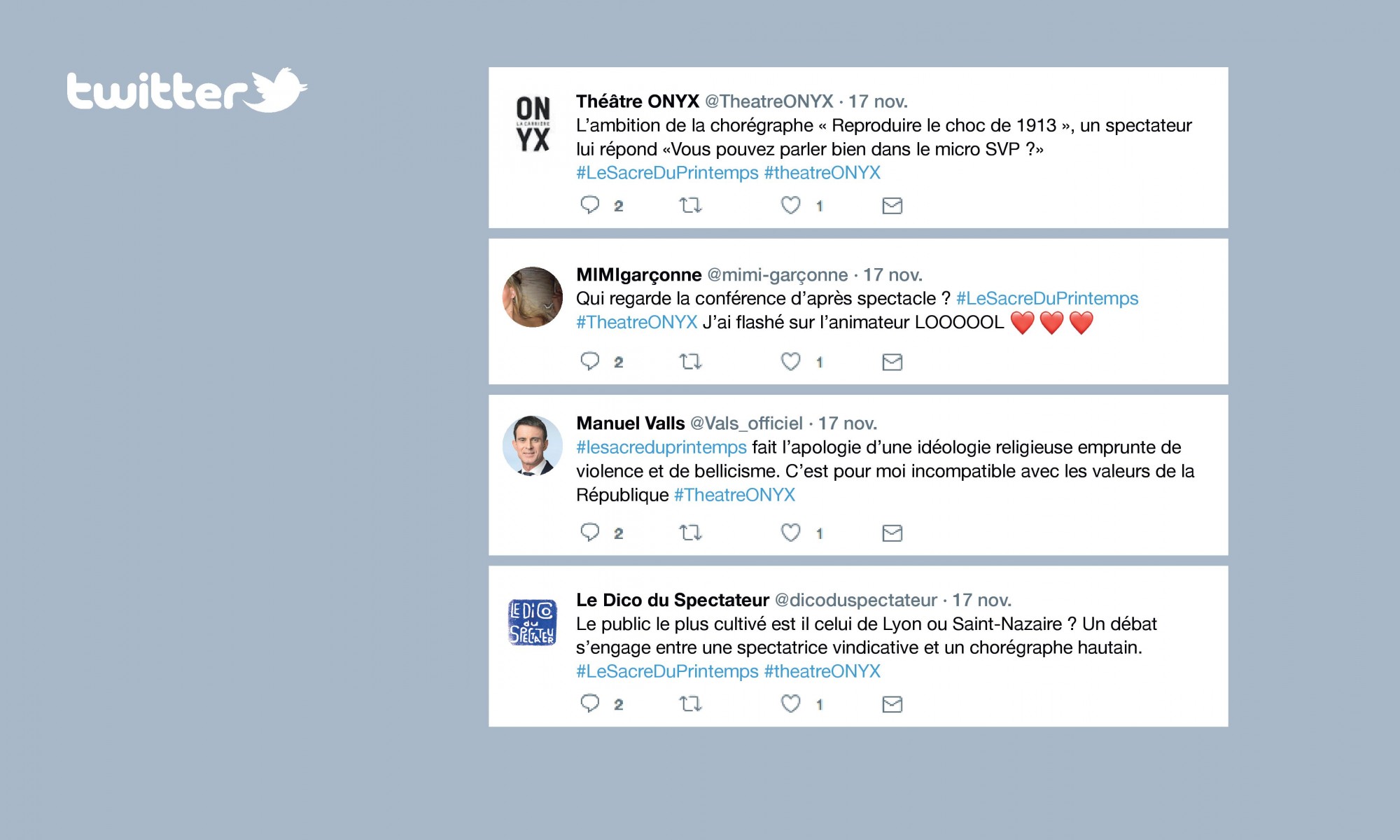
Task: Reply to the Théâtre ONYX tweet
Action: click(x=590, y=205)
